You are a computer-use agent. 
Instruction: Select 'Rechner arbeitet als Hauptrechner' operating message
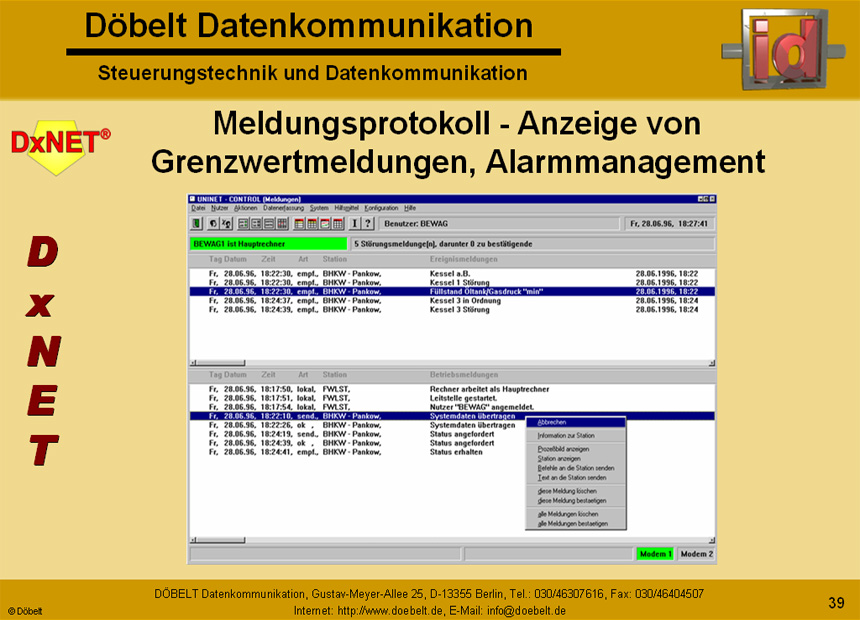(452, 389)
